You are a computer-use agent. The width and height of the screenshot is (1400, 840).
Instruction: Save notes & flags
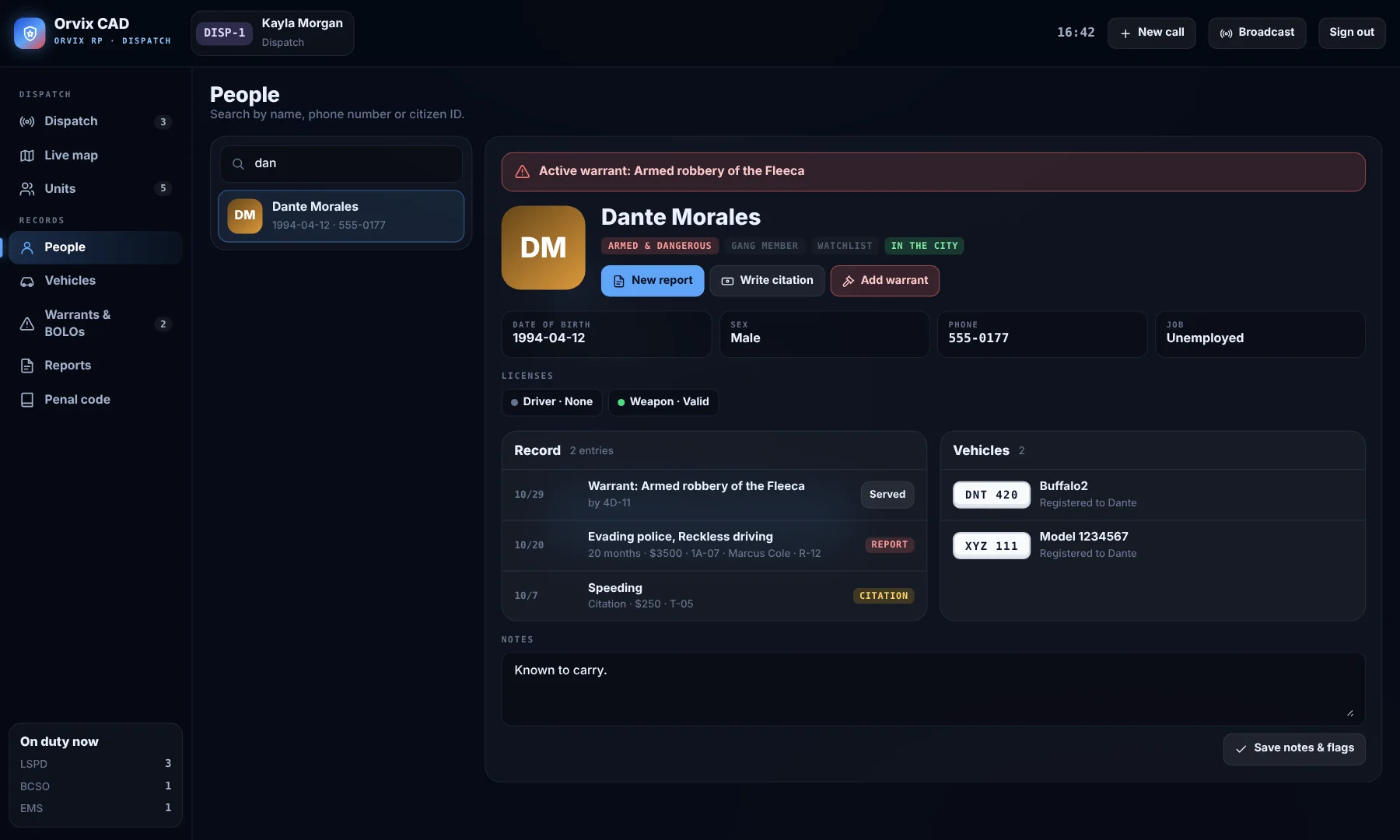1293,749
